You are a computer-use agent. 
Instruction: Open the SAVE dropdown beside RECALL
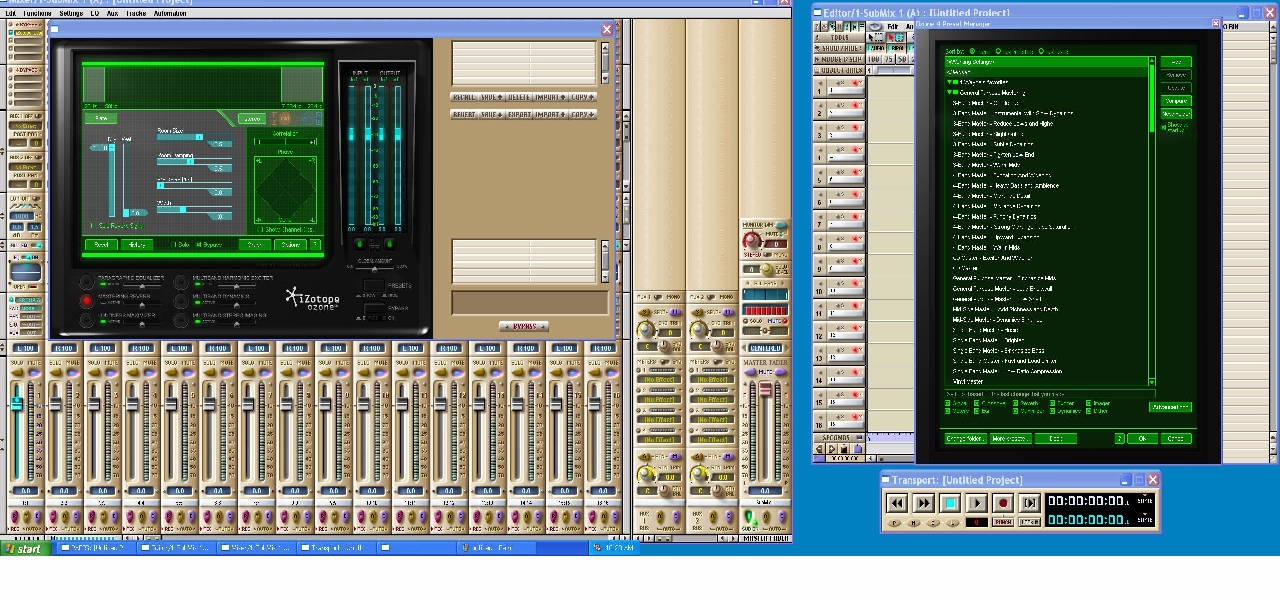pos(490,97)
